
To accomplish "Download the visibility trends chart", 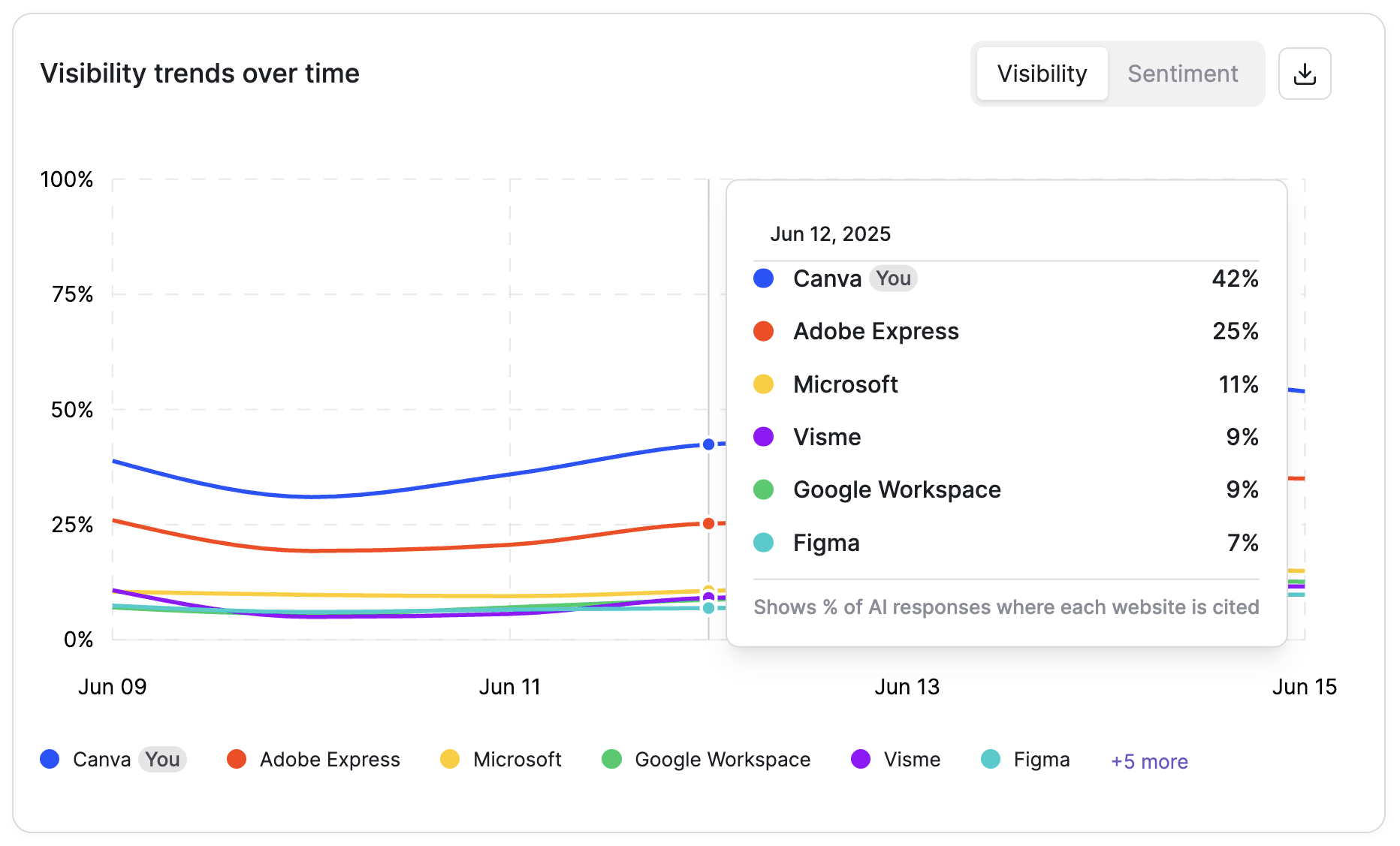I will pos(1305,74).
